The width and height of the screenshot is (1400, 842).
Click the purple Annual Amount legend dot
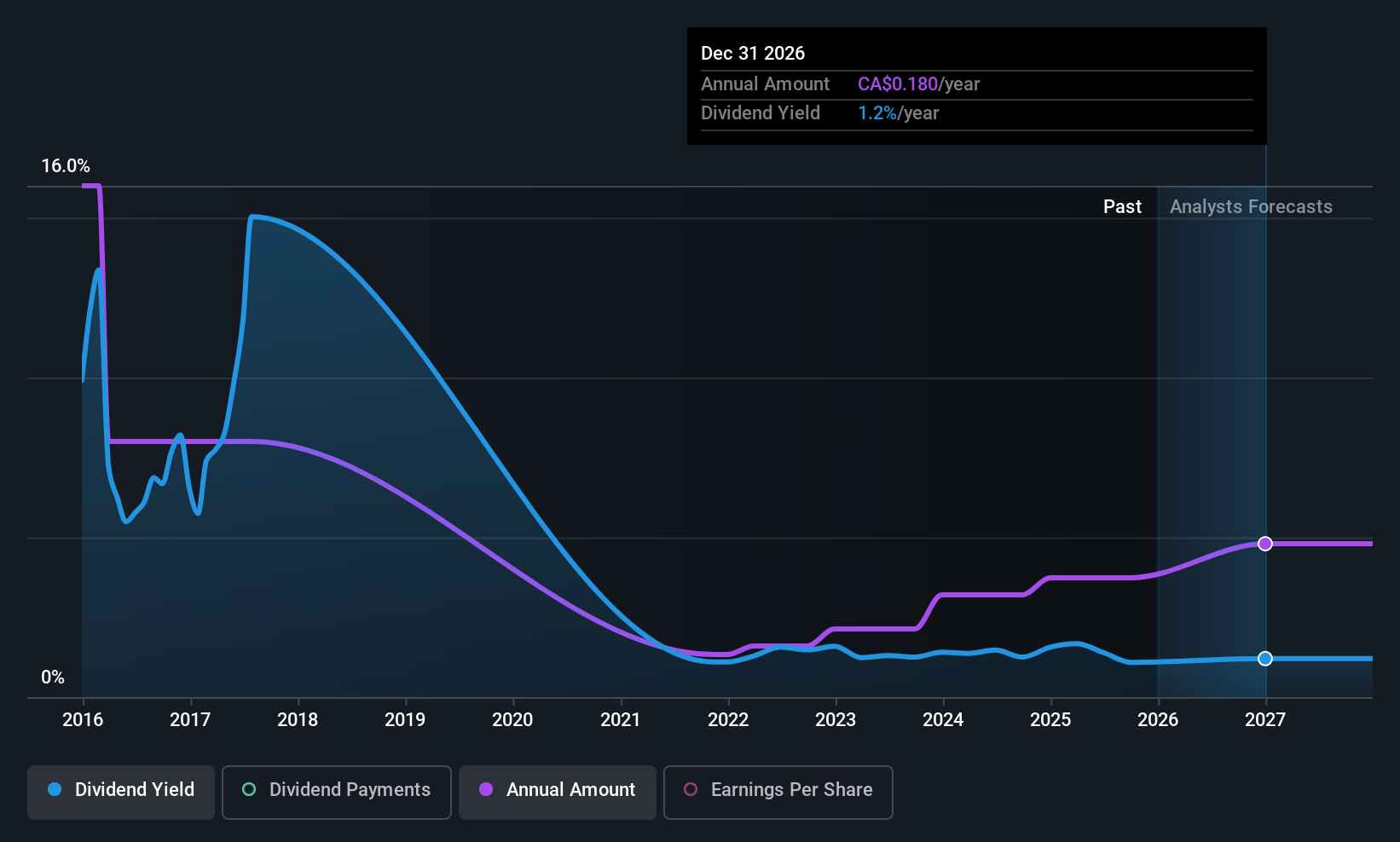[486, 789]
